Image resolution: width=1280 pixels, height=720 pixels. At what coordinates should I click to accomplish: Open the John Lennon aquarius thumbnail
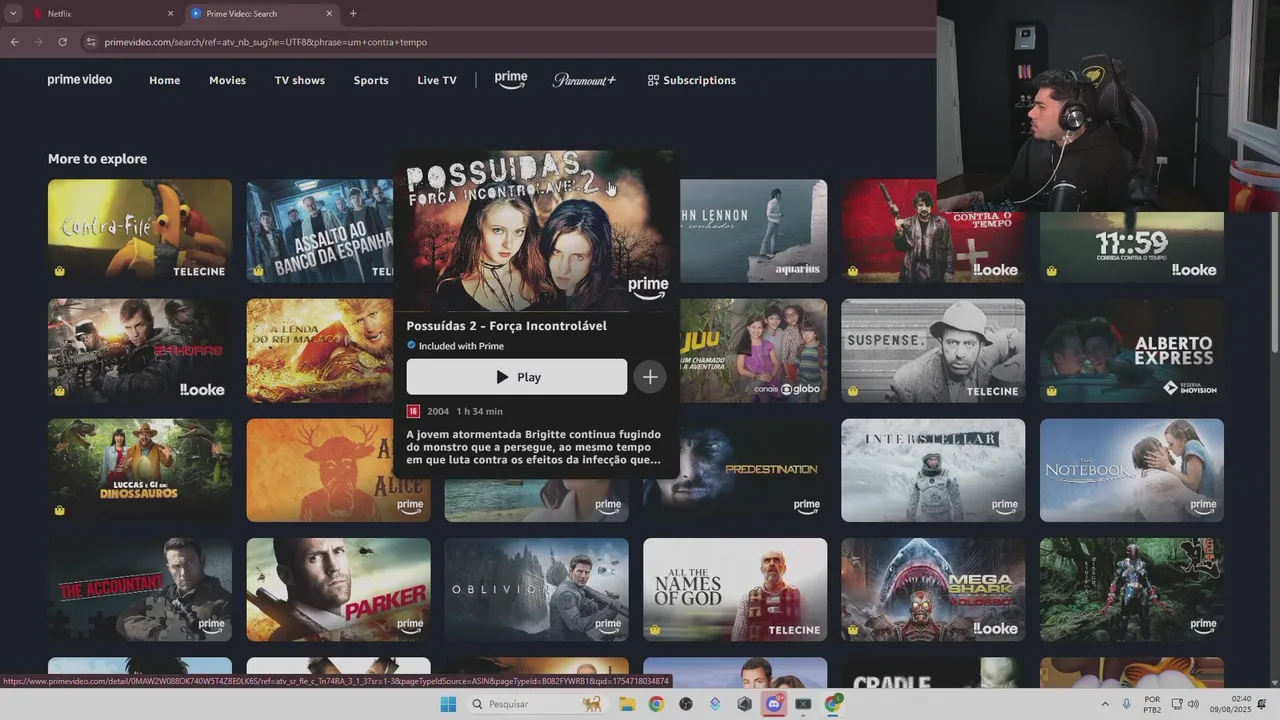point(753,231)
